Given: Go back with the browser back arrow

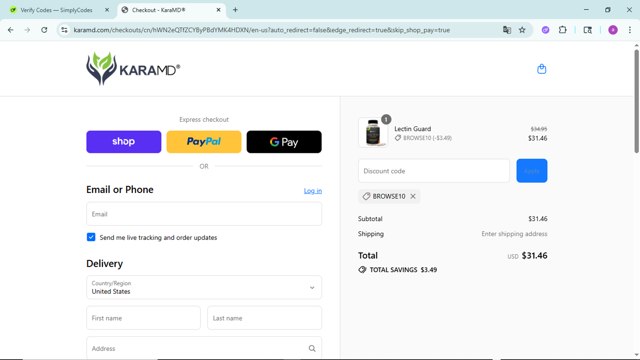Looking at the screenshot, I should (11, 30).
